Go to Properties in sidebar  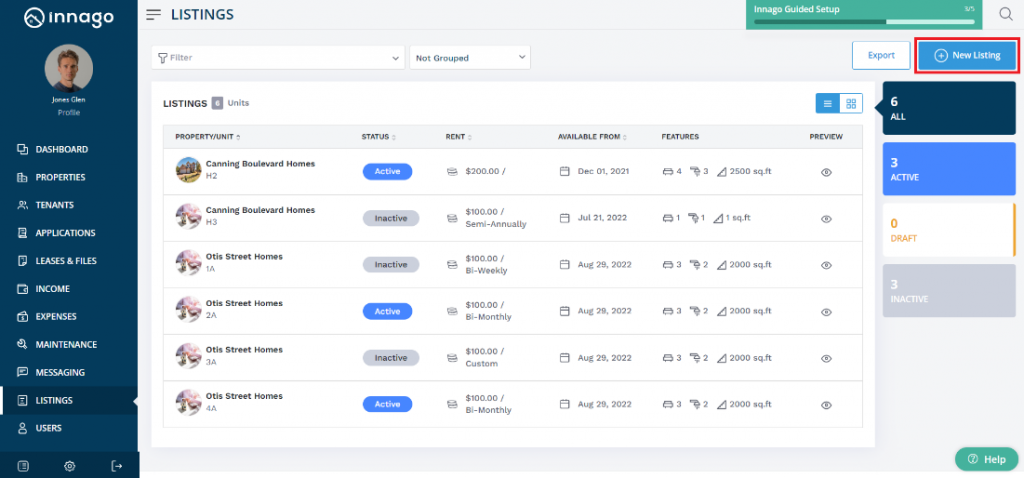60,177
